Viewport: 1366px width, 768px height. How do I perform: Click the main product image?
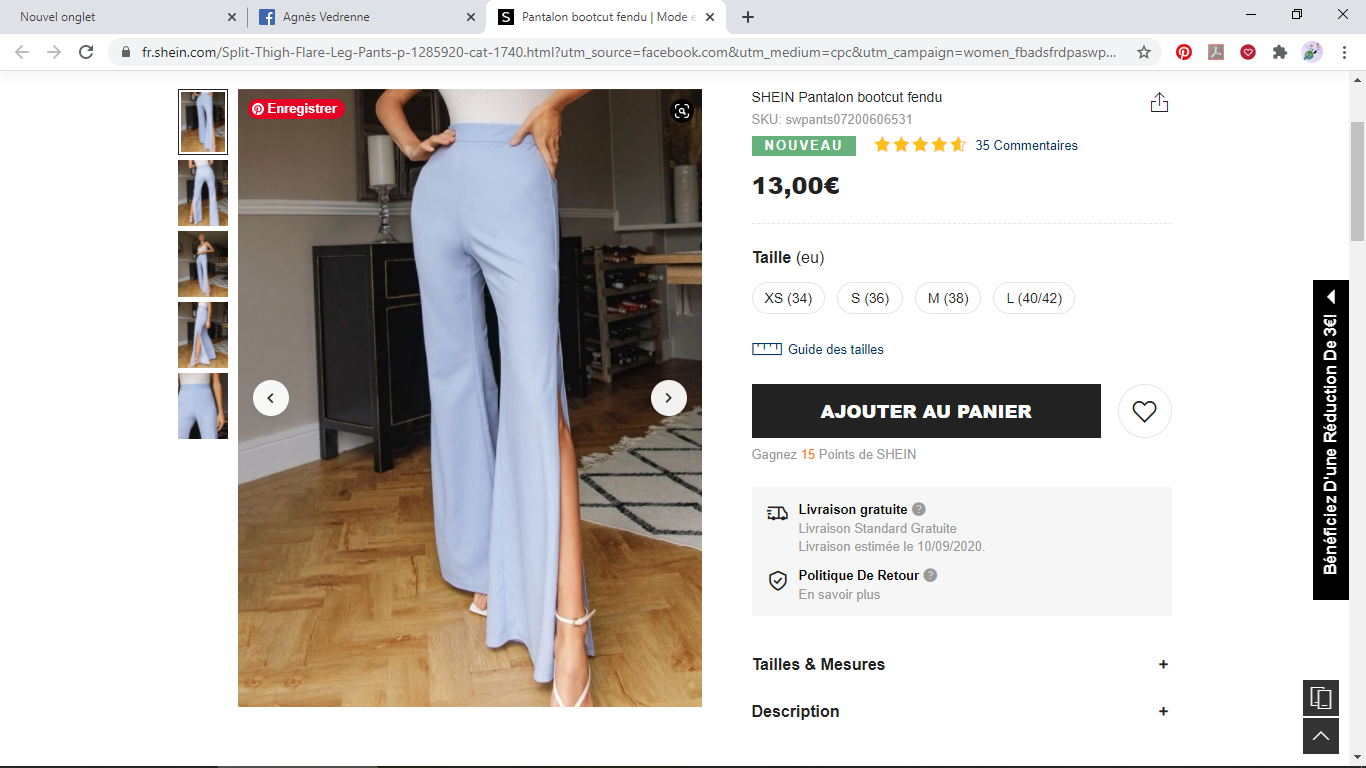470,398
